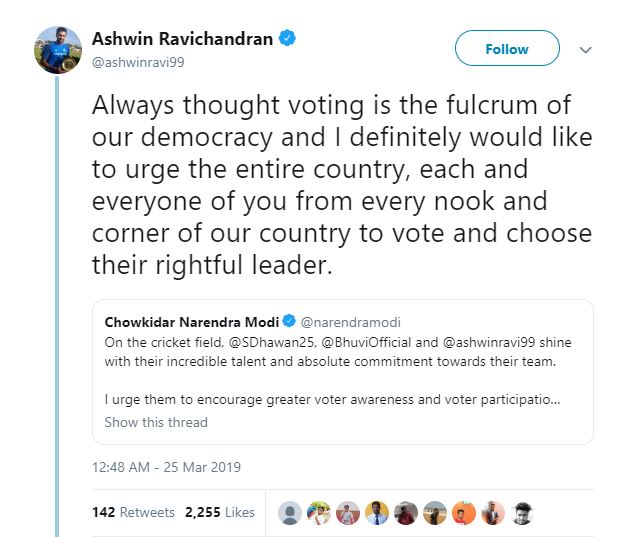Click the 12:48 AM - 25 Mar 2019 timestamp

point(166,467)
